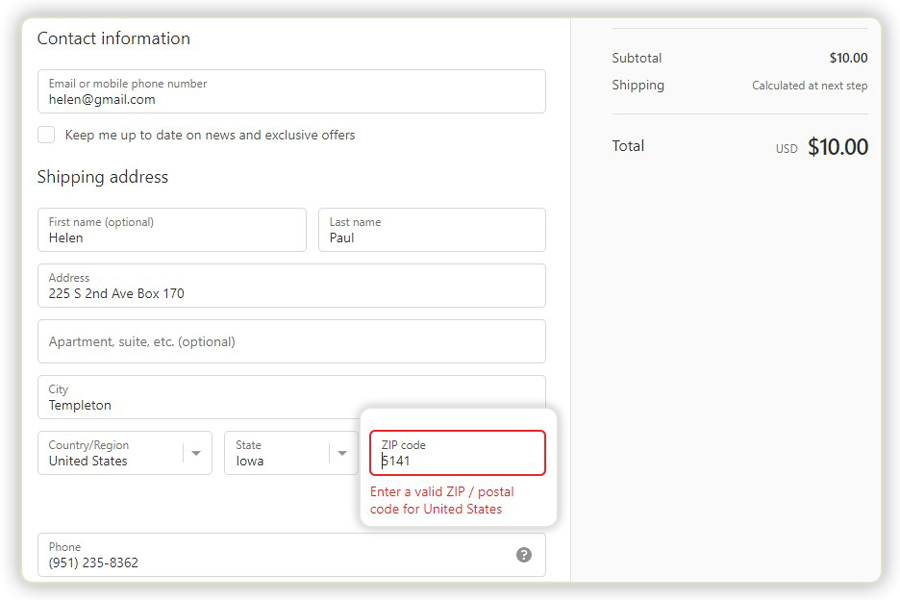Tick the news and exclusive offers checkbox
This screenshot has height=600, width=900.
(x=46, y=135)
